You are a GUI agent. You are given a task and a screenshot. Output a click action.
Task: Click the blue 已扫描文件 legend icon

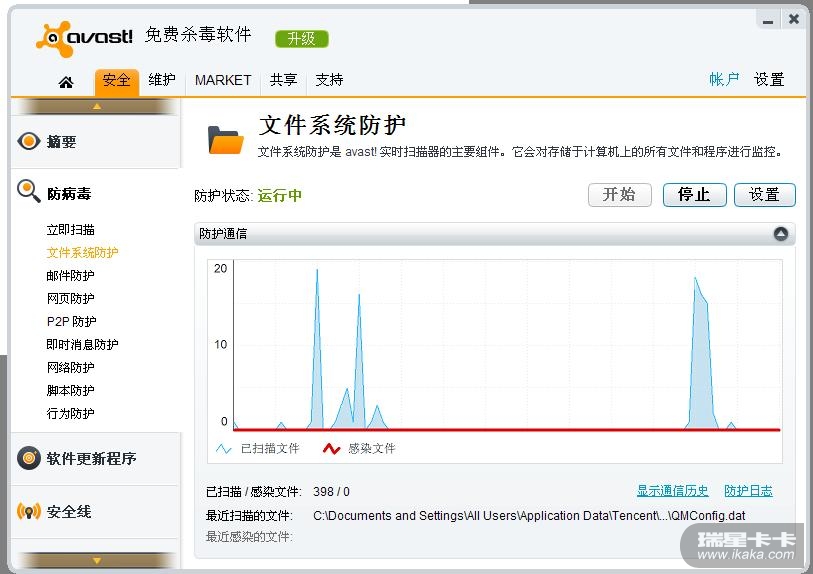coord(223,449)
